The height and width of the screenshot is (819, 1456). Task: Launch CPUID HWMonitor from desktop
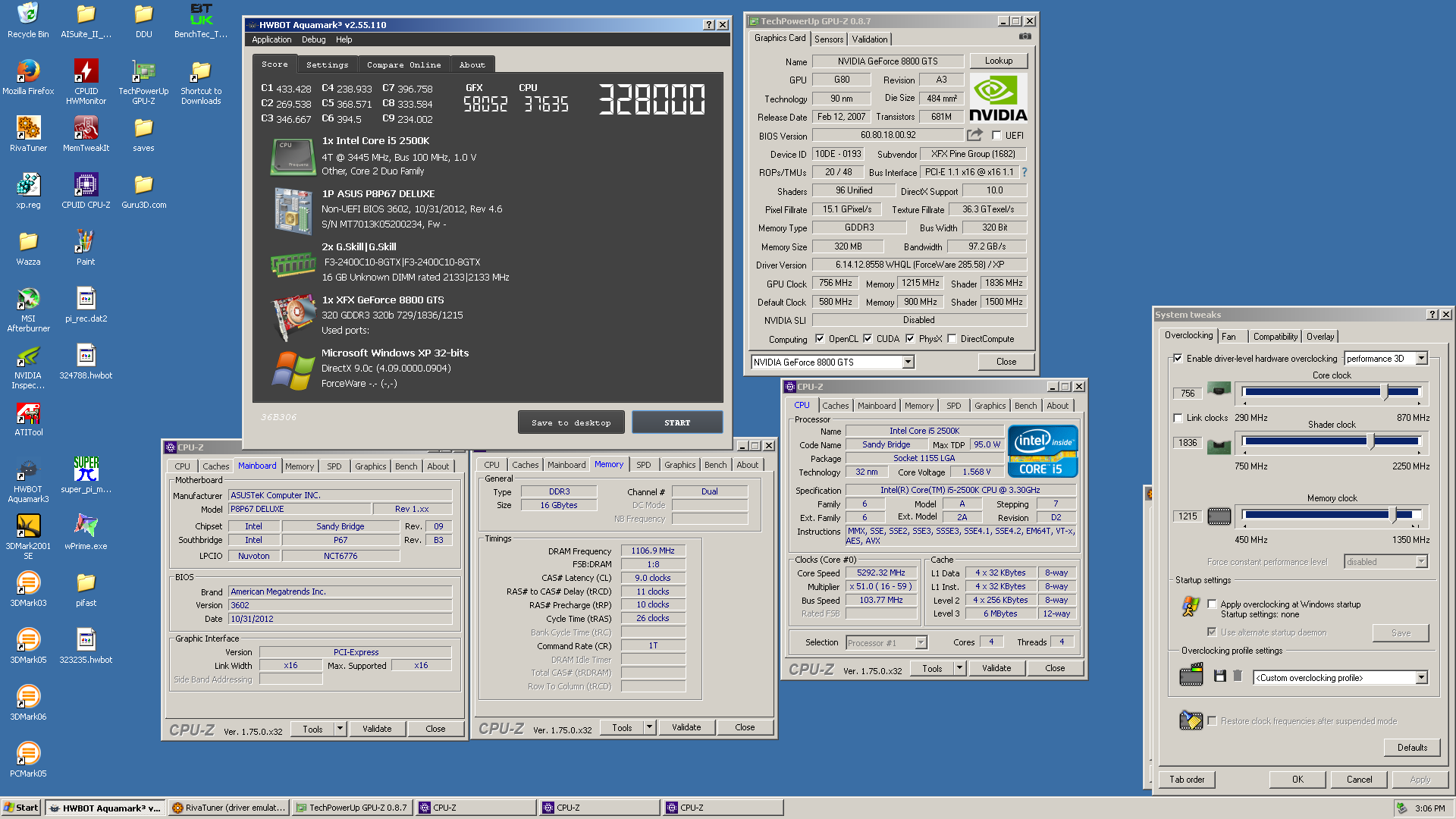coord(86,82)
